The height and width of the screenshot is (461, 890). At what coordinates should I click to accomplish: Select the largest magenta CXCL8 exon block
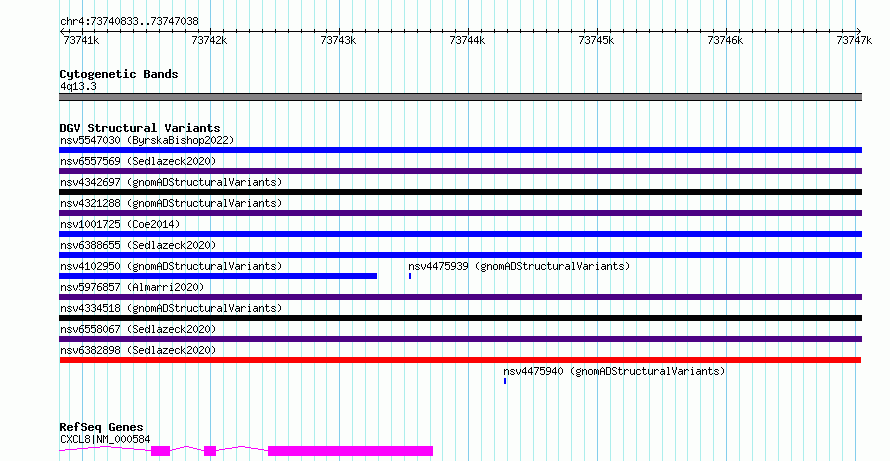350,451
